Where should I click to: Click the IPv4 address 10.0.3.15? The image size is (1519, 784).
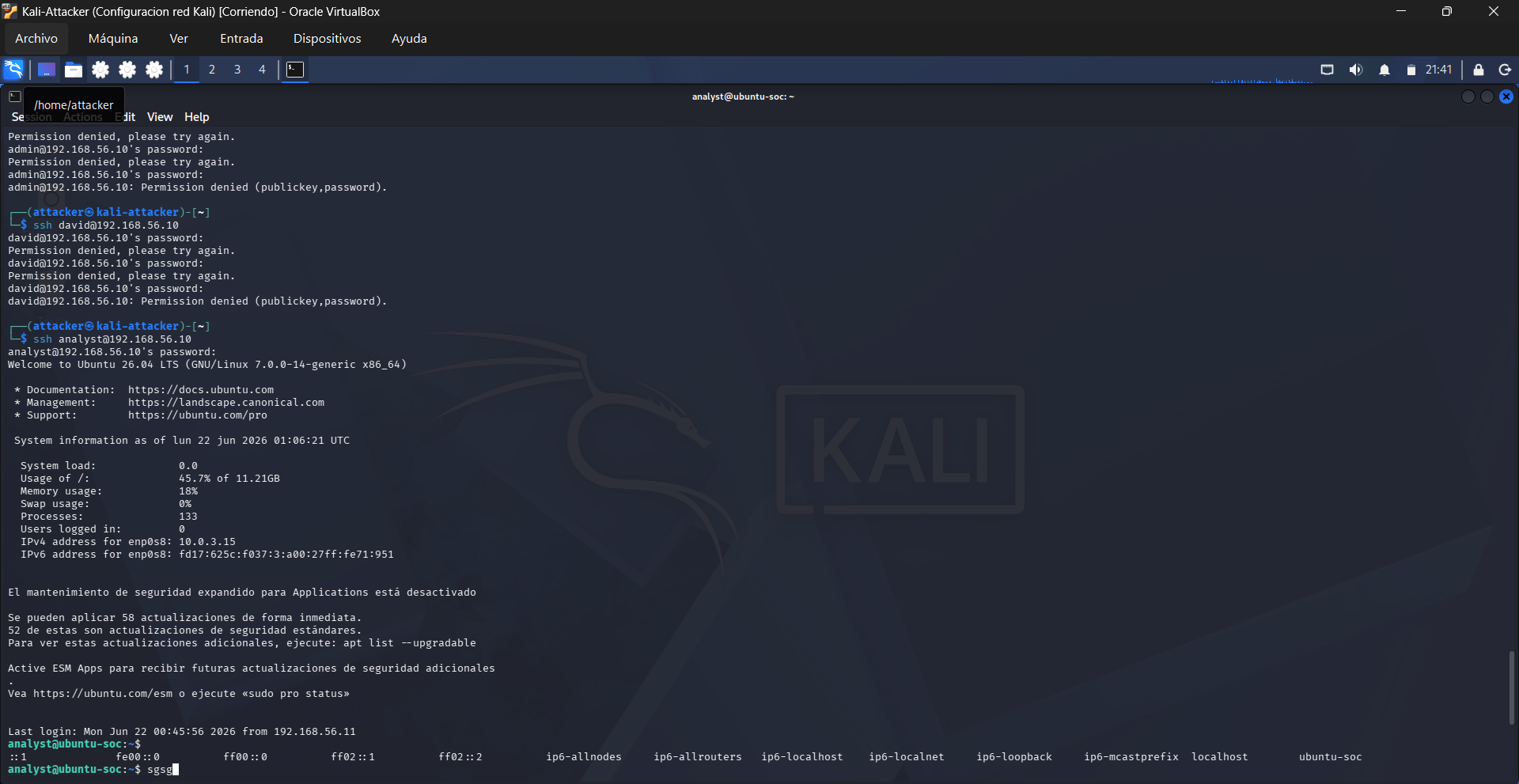(207, 542)
